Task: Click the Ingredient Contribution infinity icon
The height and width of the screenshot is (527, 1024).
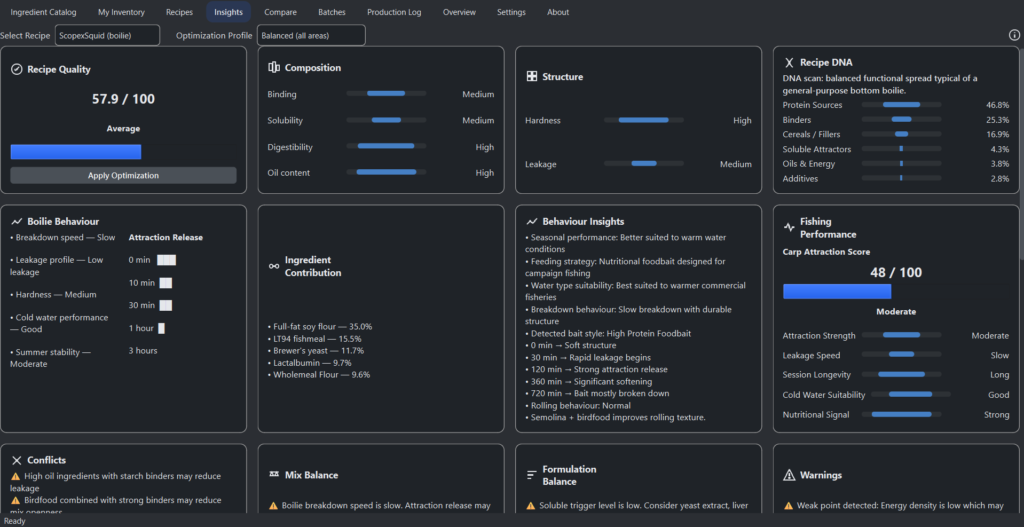Action: 274,266
